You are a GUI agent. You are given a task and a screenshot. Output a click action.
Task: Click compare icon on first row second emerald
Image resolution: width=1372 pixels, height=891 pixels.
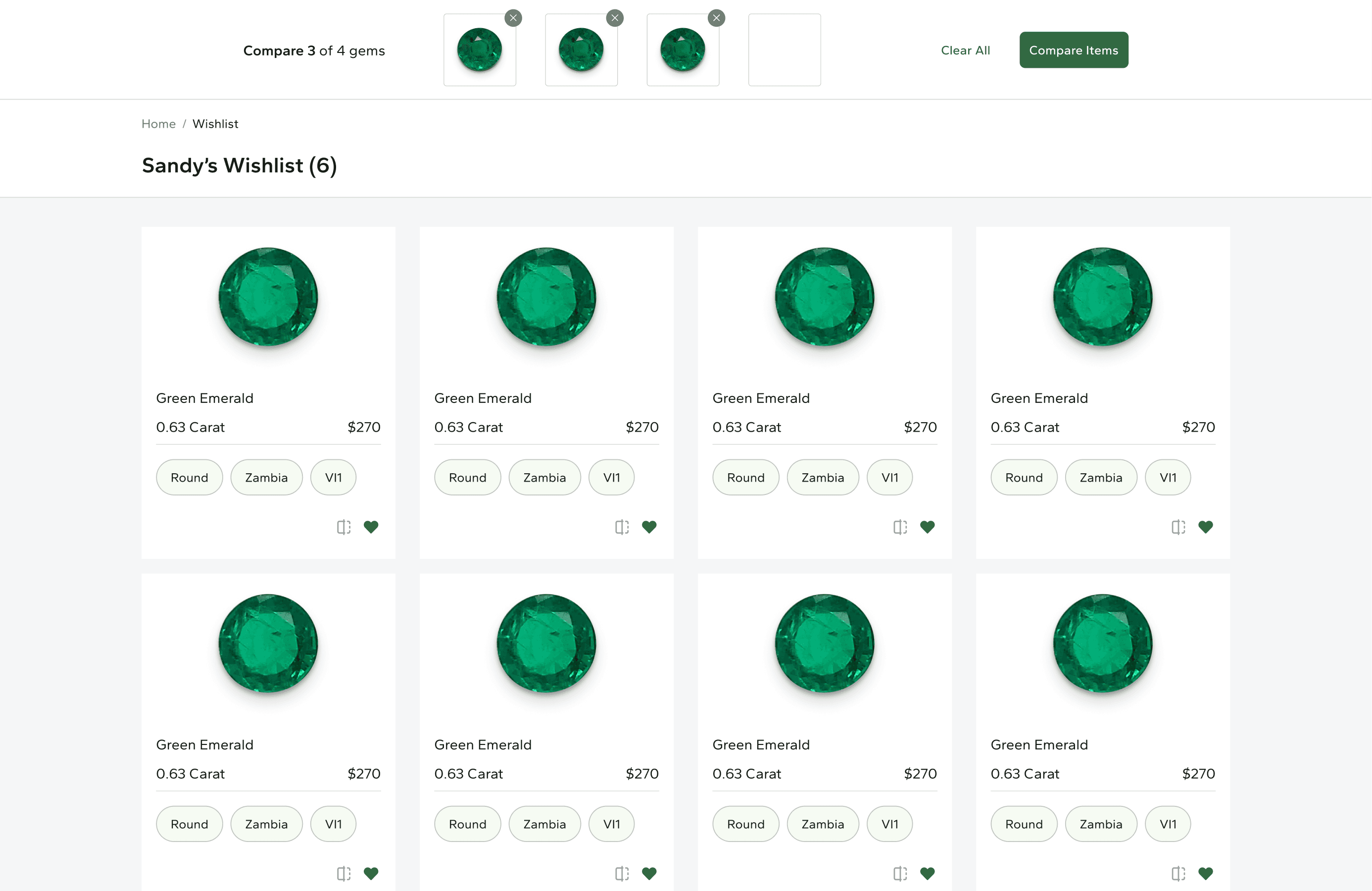tap(622, 527)
